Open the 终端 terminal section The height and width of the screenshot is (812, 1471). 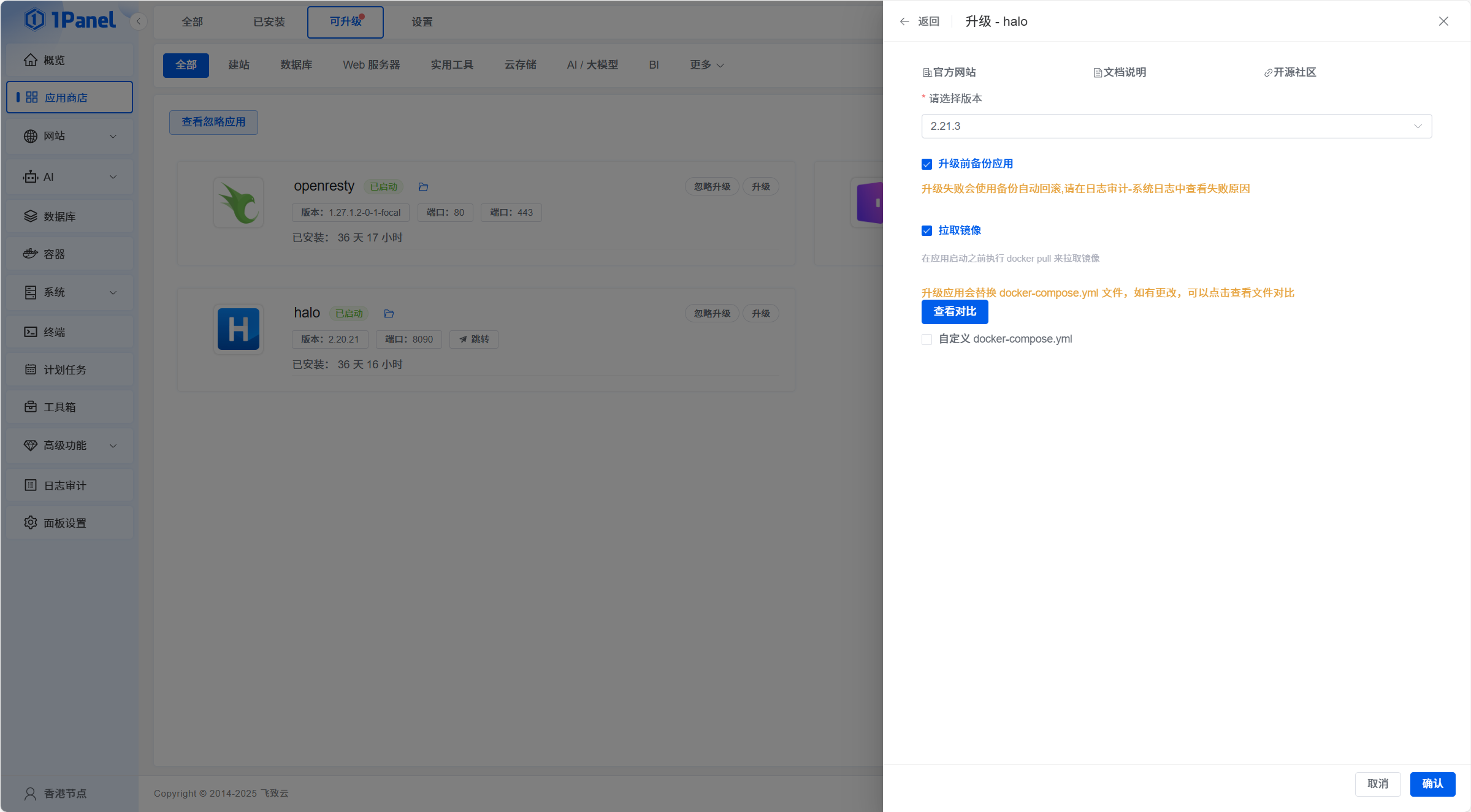[54, 332]
